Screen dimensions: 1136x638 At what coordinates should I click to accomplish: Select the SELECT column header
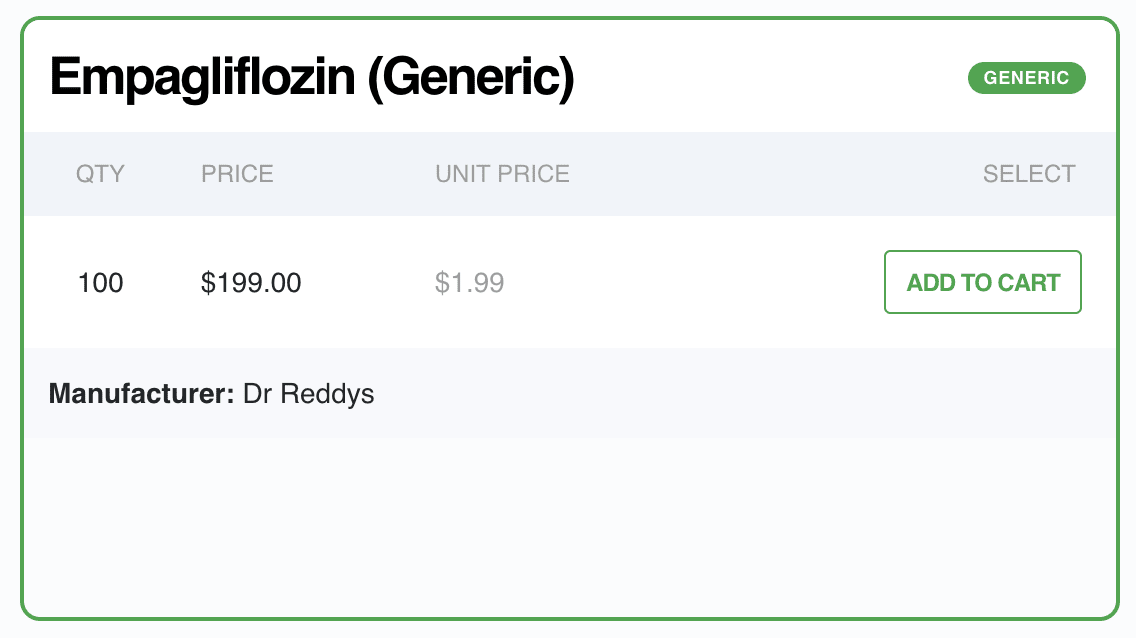[x=1029, y=174]
